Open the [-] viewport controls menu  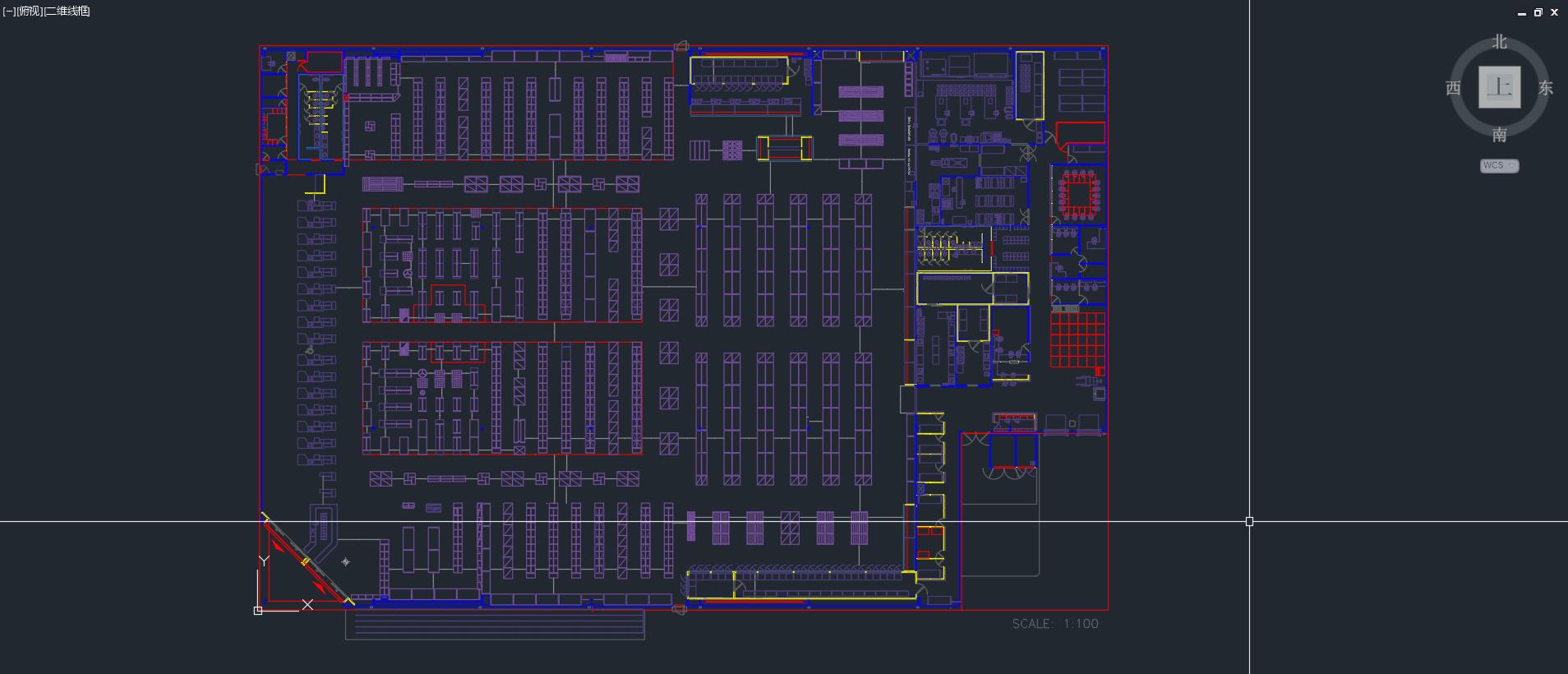[x=8, y=12]
